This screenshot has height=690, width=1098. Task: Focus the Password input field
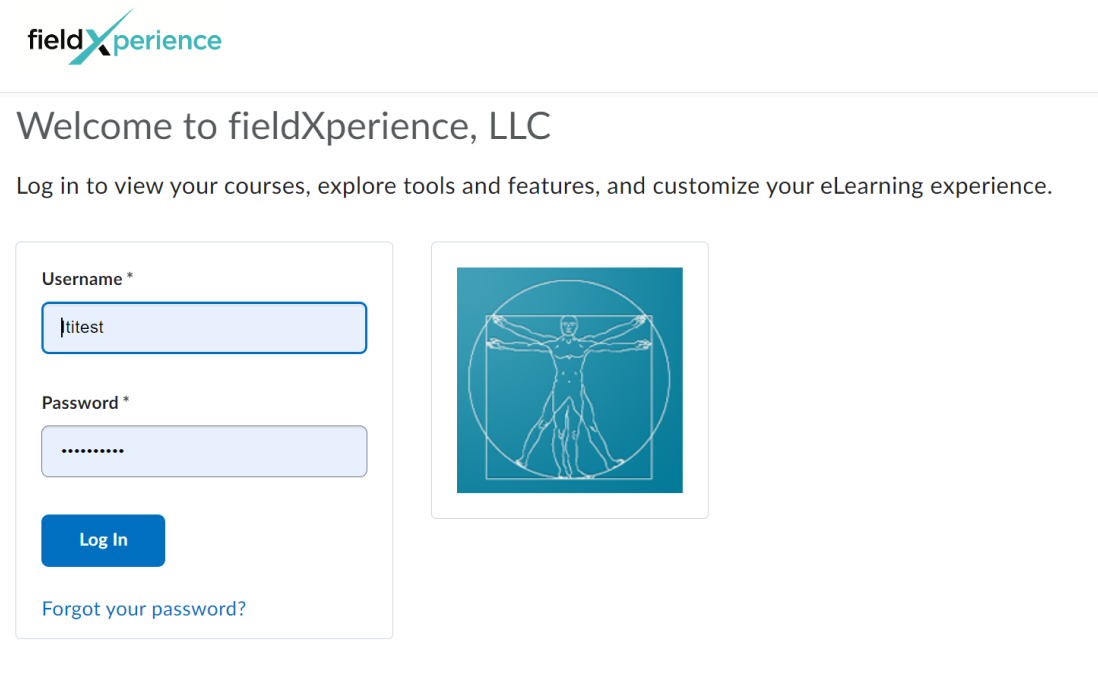click(204, 451)
